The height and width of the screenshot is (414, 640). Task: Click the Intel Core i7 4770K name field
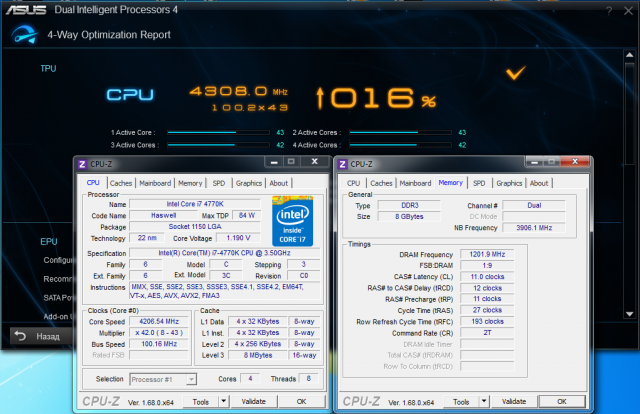(x=195, y=204)
